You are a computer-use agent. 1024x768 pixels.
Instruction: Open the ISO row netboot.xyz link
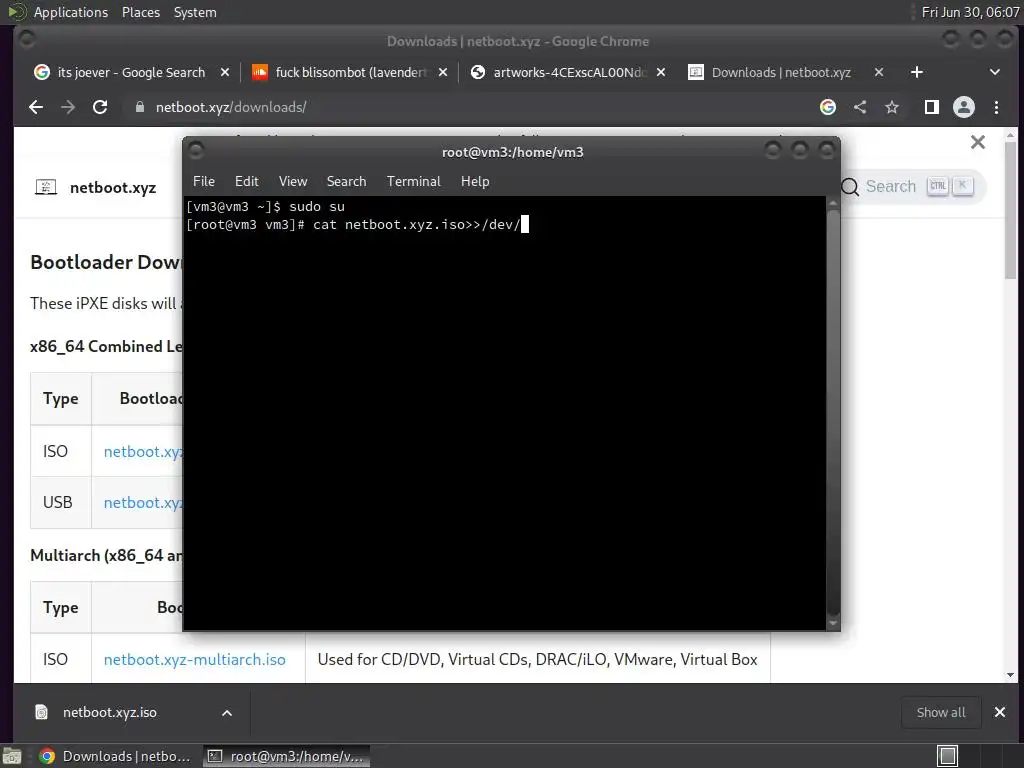143,451
